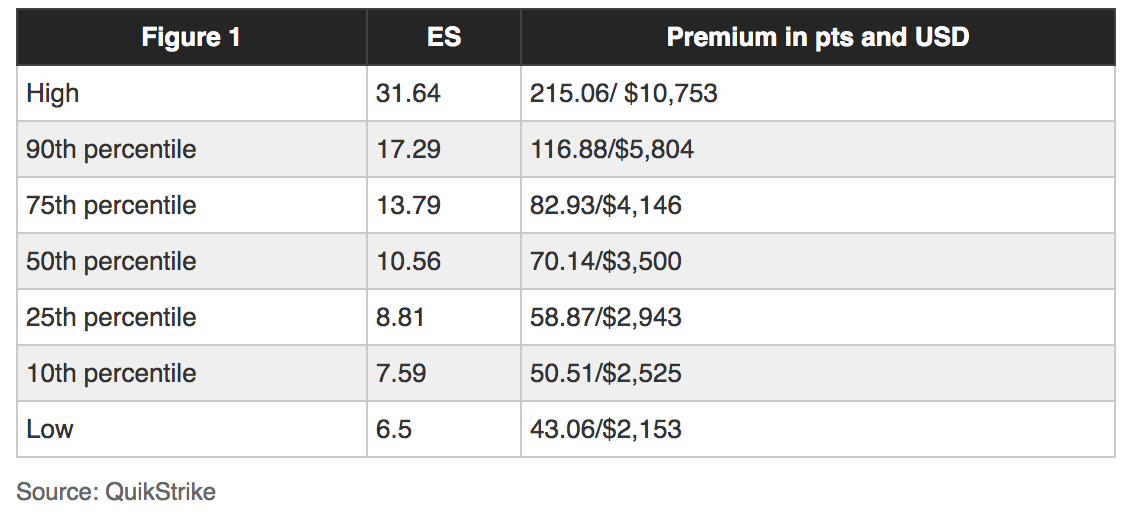Click the Source: QuikStrike caption
Viewport: 1126px width, 516px height.
(116, 492)
